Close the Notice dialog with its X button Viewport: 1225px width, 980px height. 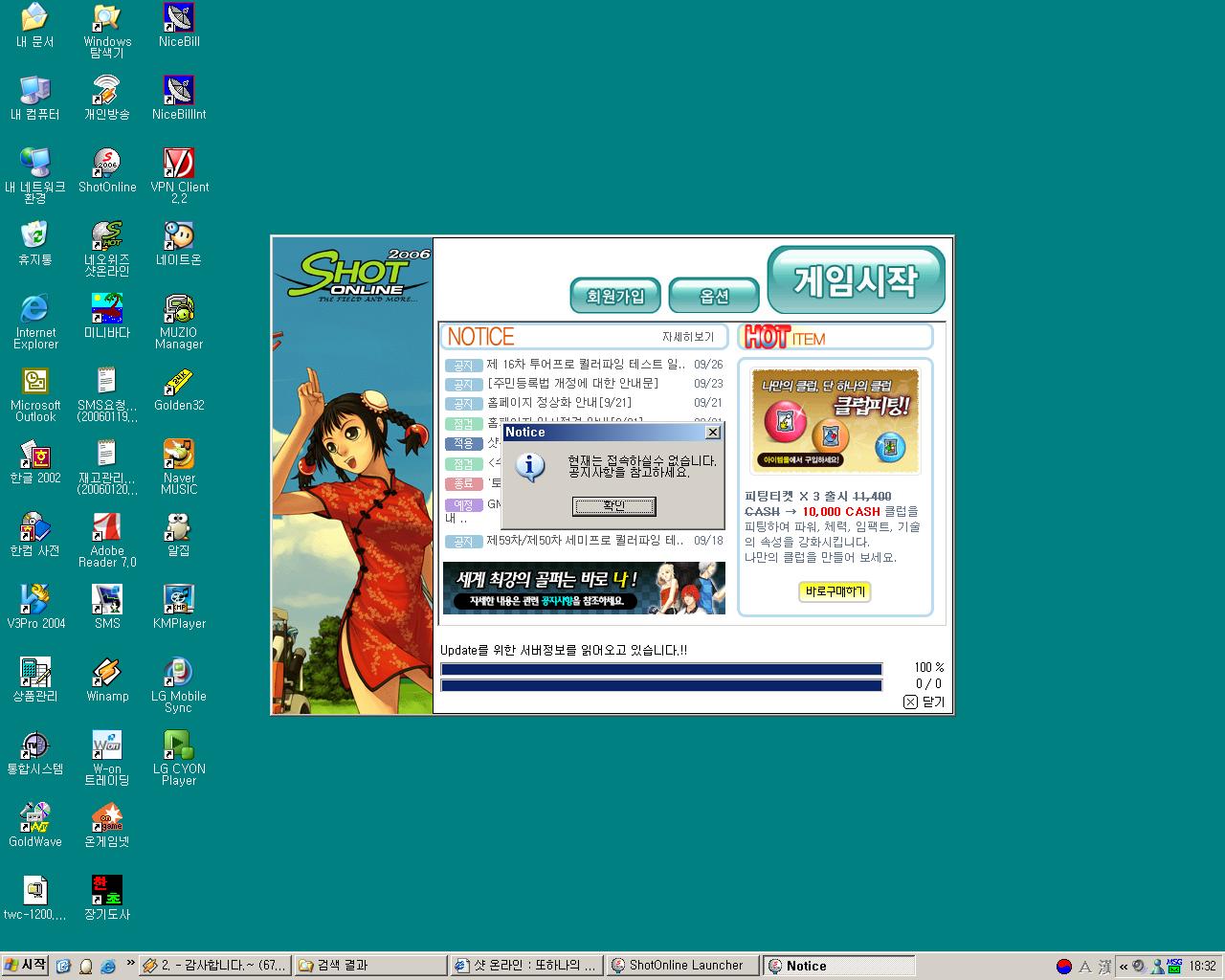tap(713, 433)
